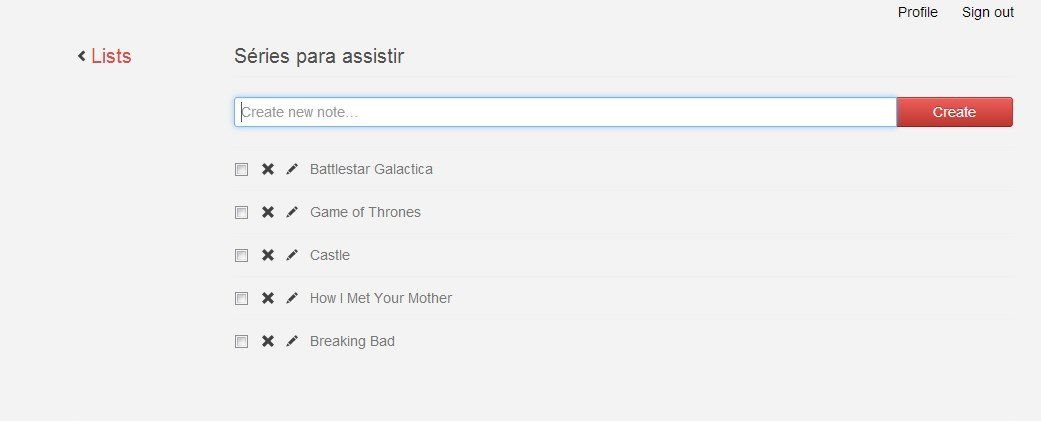1041x421 pixels.
Task: Select Sign out in top navigation
Action: click(988, 13)
